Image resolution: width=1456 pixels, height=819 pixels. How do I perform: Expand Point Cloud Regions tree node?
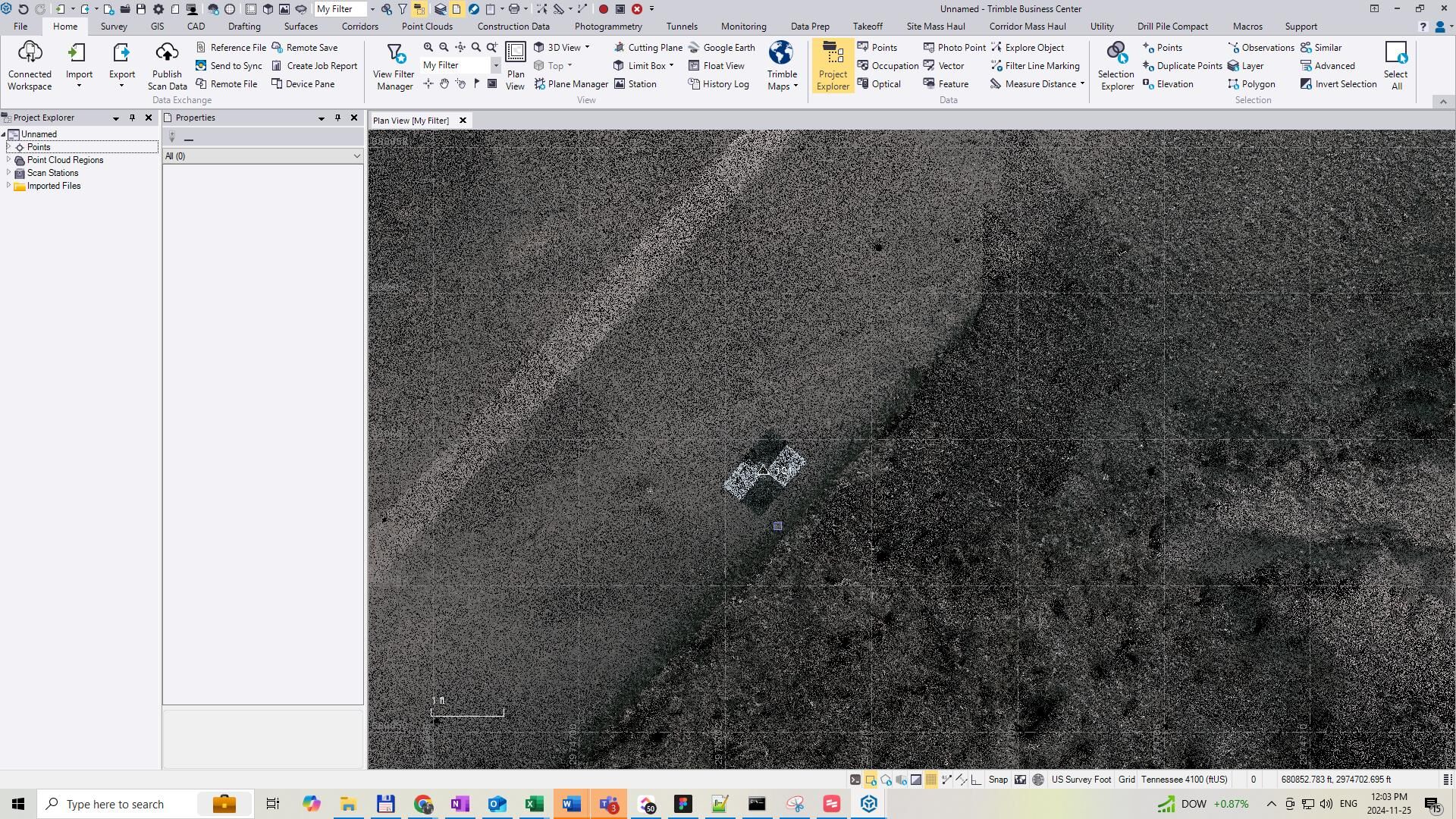8,160
